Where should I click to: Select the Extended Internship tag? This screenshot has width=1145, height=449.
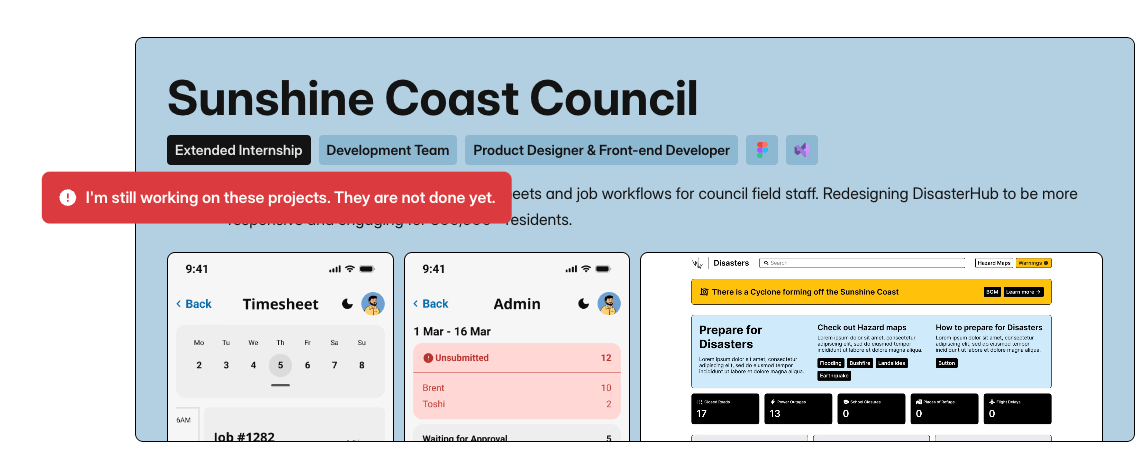[239, 150]
